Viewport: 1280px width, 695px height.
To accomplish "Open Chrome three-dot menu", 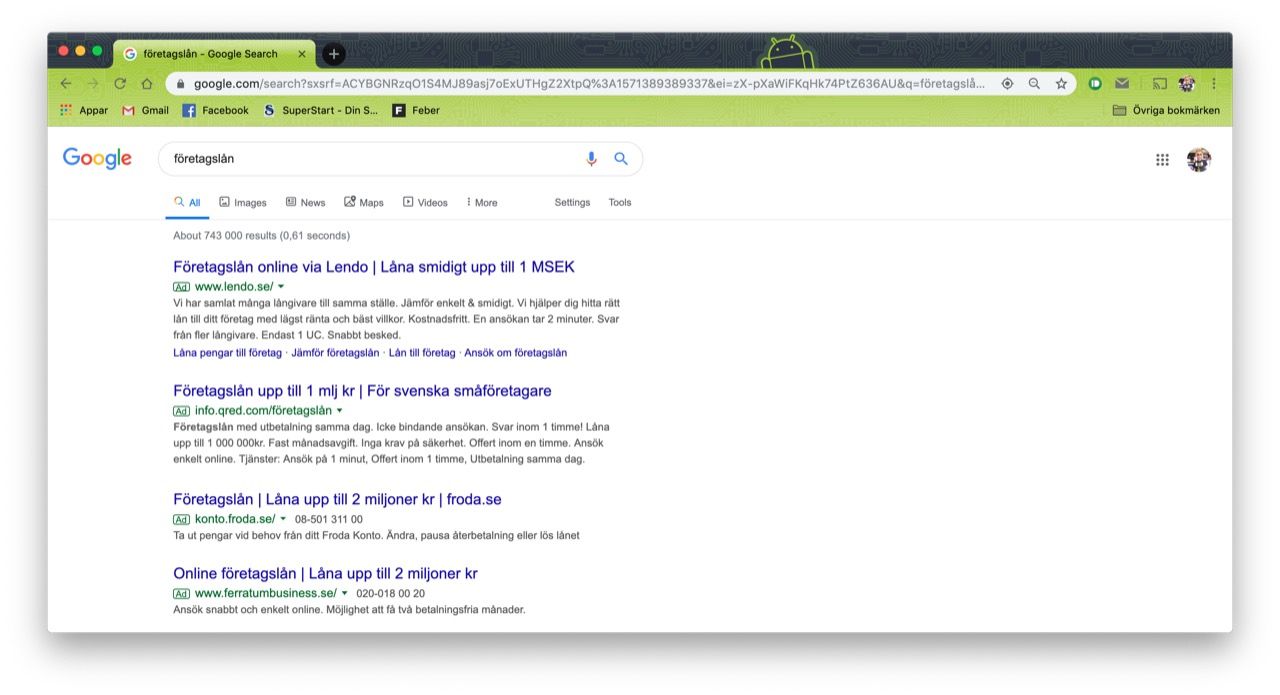I will (x=1214, y=84).
